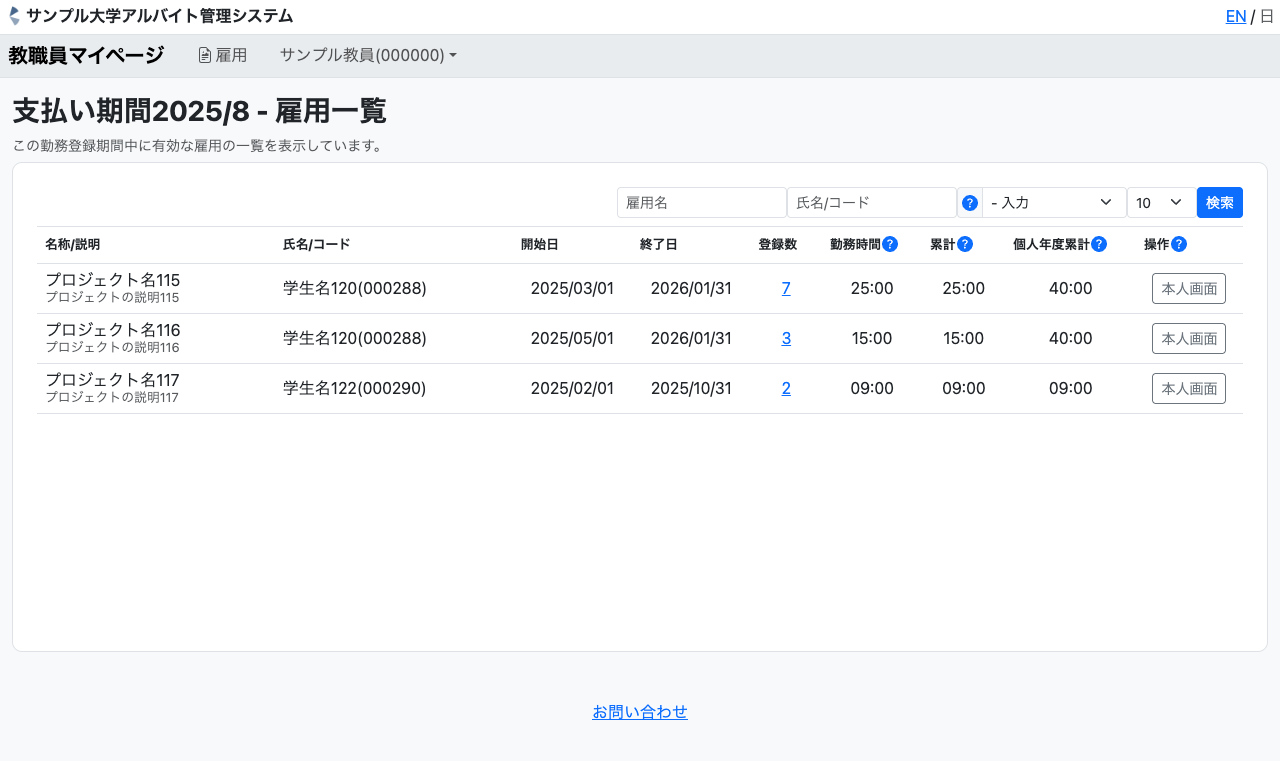This screenshot has width=1280, height=761.
Task: Open 本人画面 for プロジェクト名116
Action: coord(1189,339)
